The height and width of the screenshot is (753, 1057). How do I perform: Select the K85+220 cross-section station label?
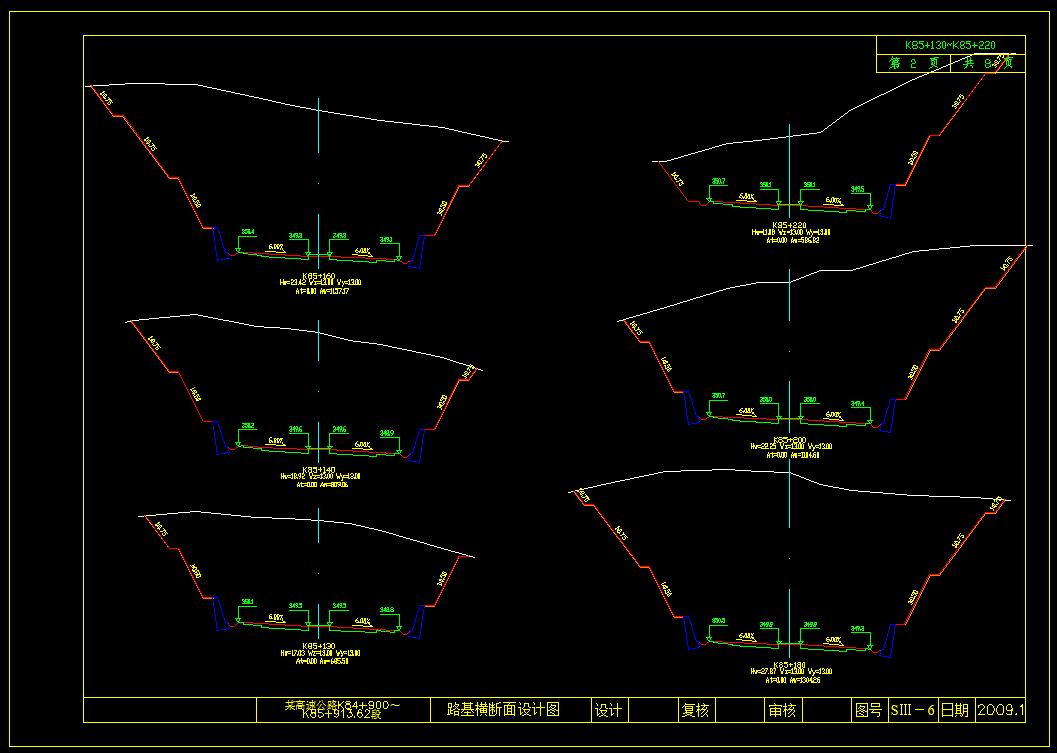[789, 225]
